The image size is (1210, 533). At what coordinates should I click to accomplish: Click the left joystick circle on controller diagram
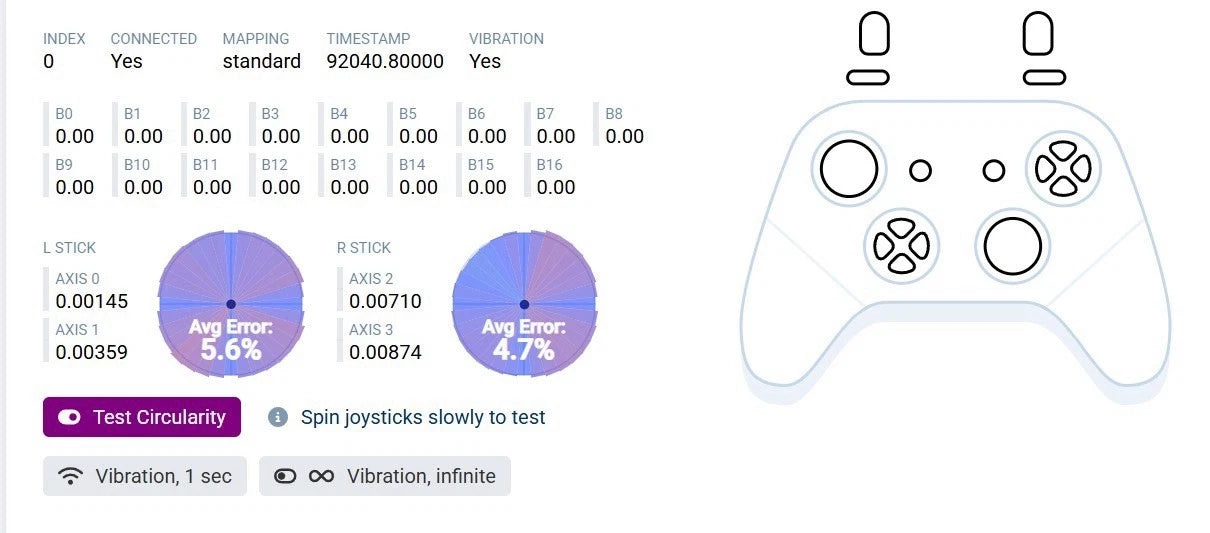coord(849,168)
